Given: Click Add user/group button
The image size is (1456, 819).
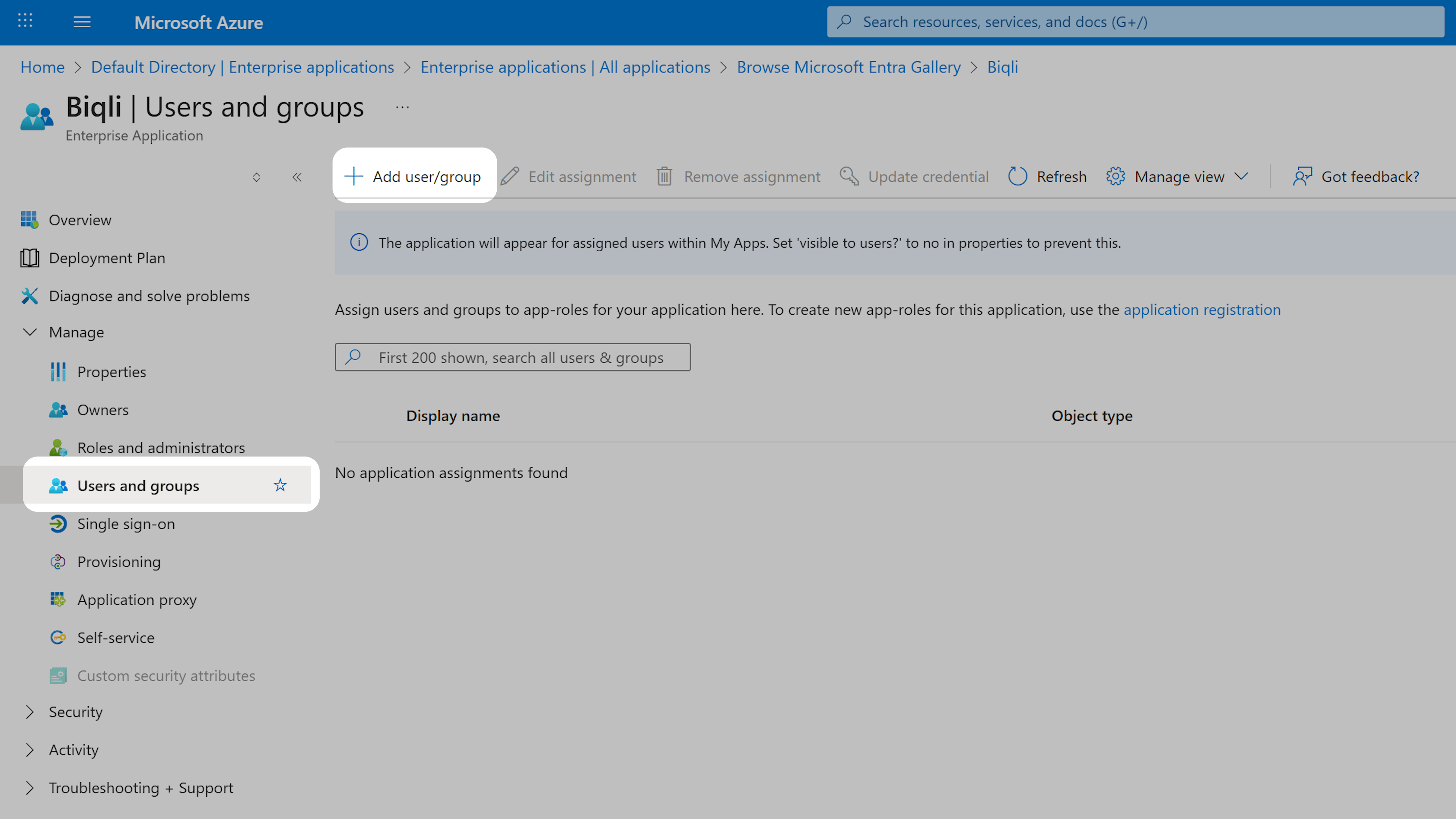Looking at the screenshot, I should [x=414, y=176].
